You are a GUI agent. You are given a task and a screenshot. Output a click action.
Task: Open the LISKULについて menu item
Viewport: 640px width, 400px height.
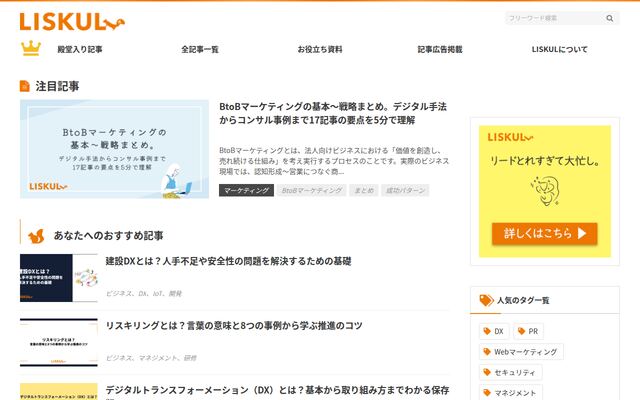560,49
